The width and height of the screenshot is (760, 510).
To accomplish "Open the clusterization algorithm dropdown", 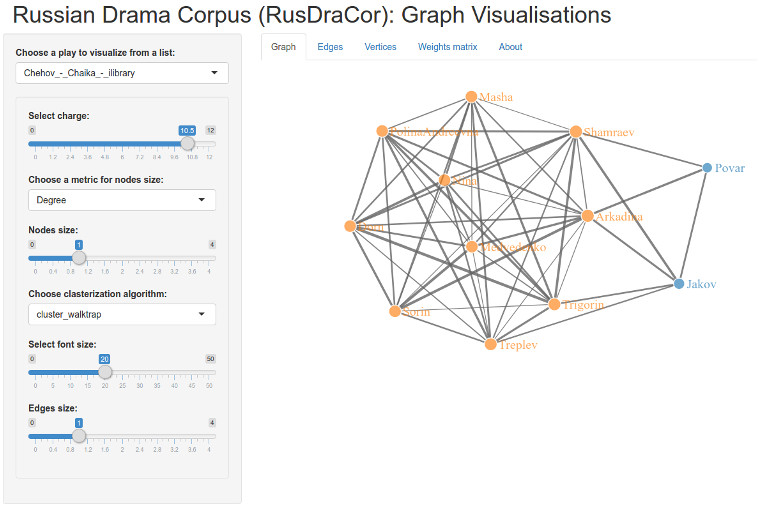I will 122,314.
